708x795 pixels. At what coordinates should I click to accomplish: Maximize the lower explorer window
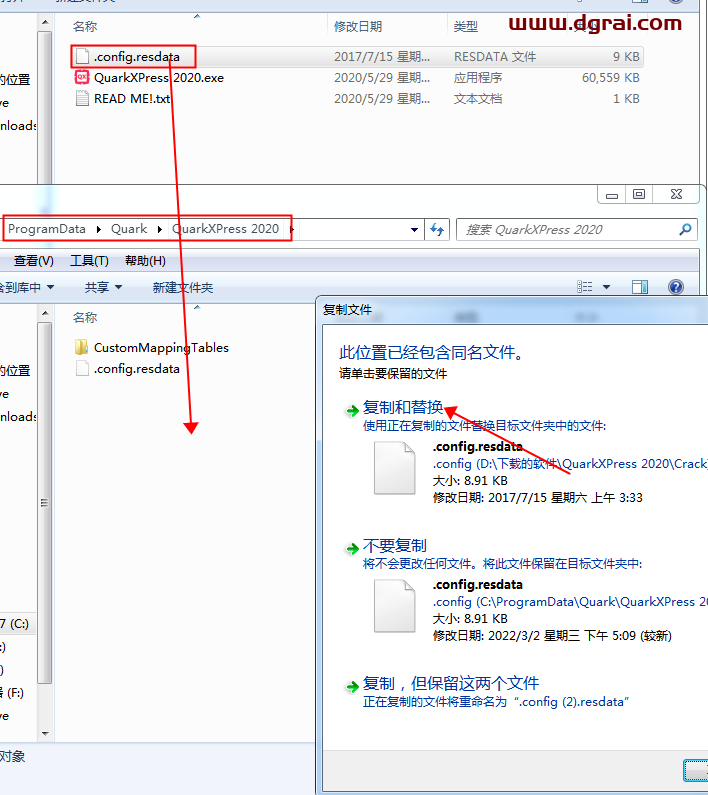coord(639,194)
